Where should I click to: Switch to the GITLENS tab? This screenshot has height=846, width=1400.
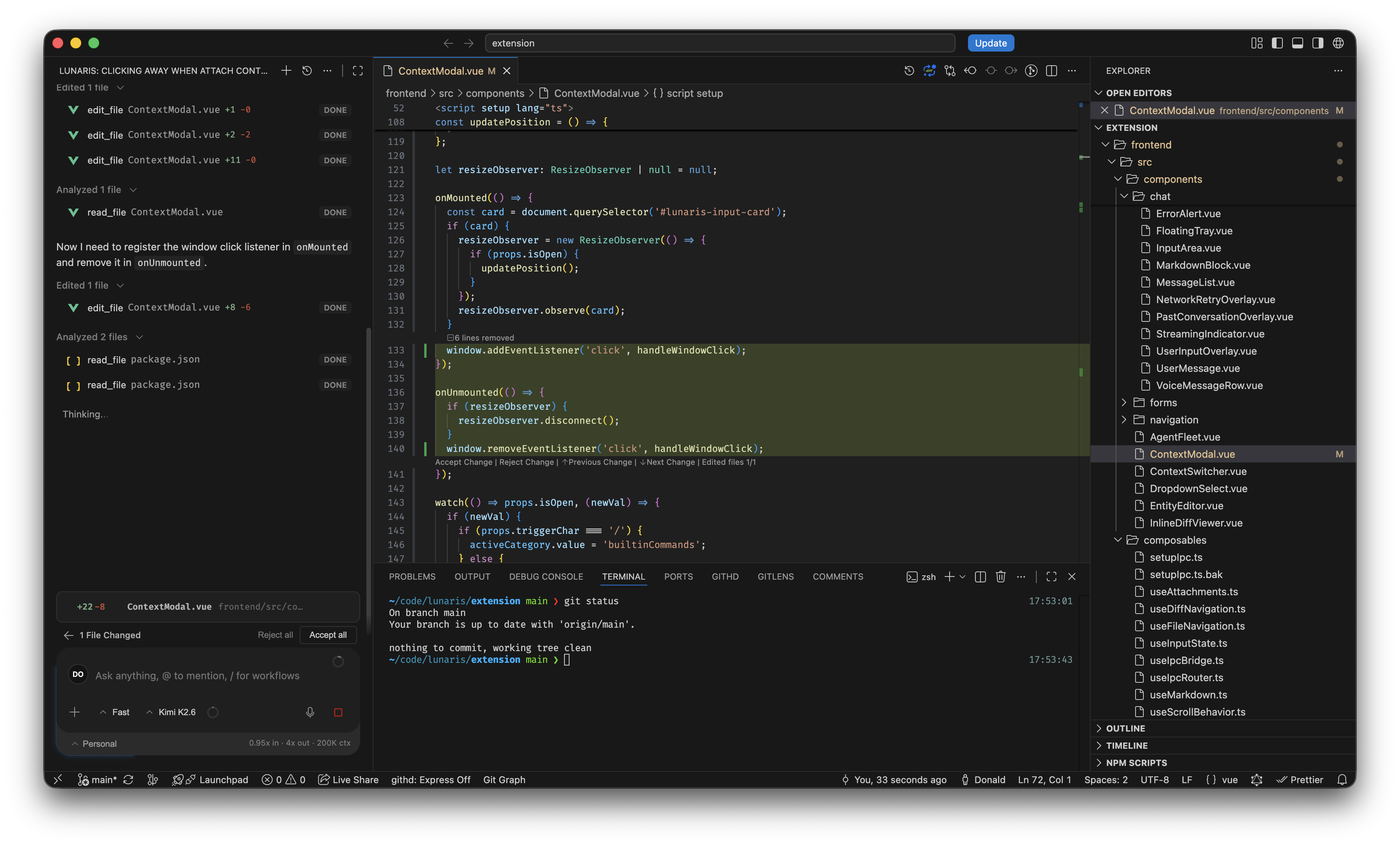click(x=775, y=576)
